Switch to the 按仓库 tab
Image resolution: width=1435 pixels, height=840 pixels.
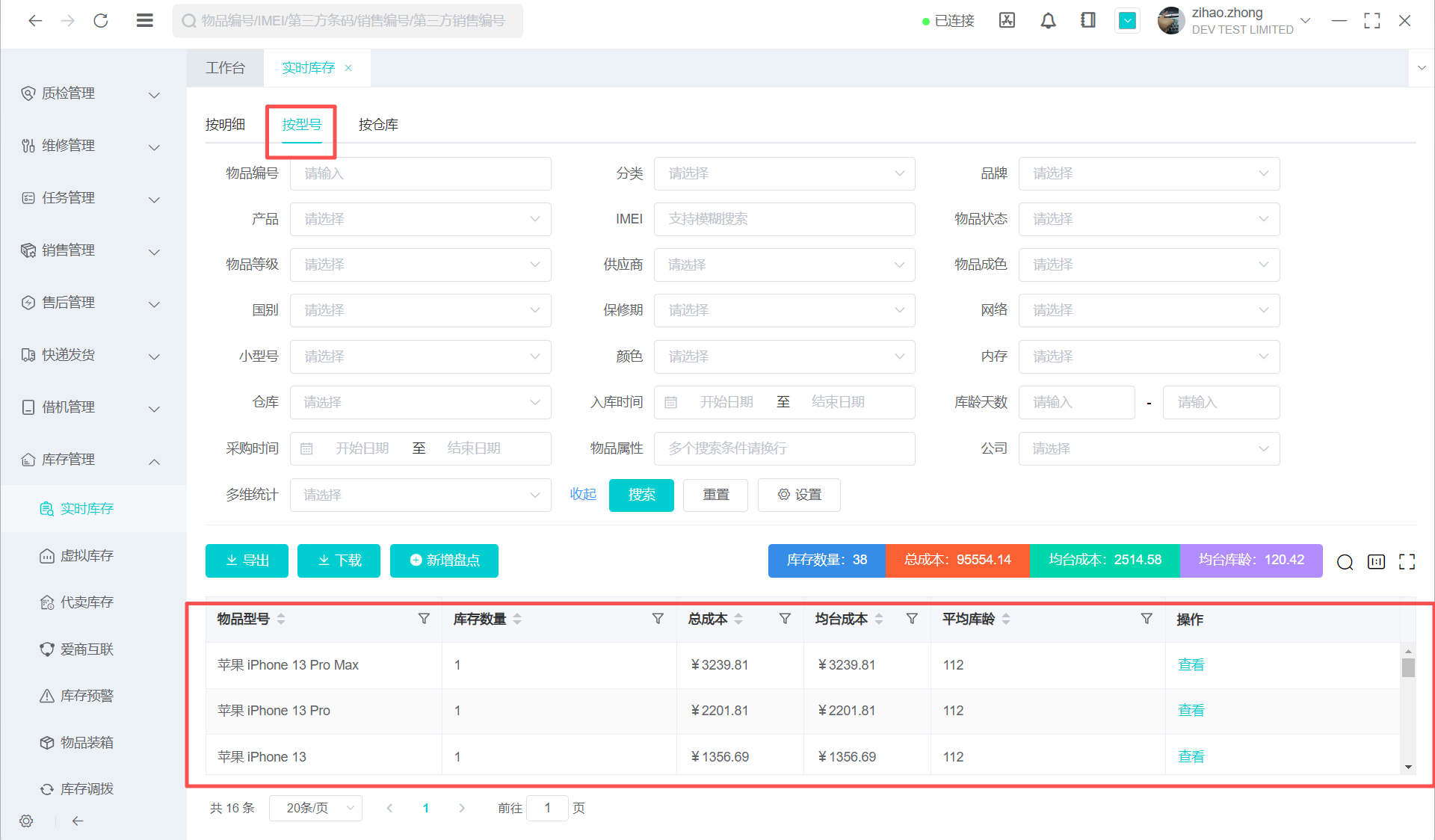tap(378, 125)
